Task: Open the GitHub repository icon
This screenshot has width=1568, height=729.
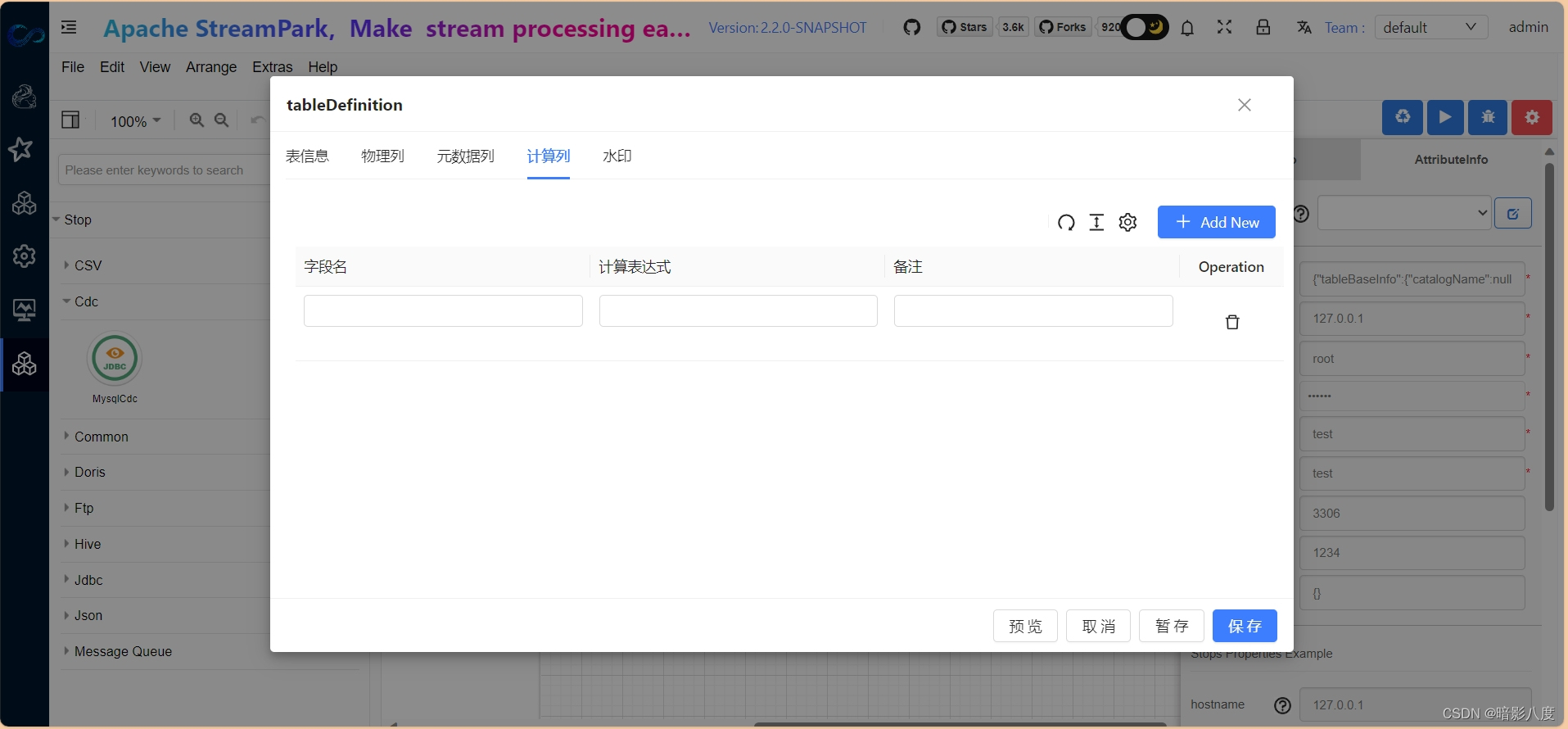Action: tap(911, 28)
